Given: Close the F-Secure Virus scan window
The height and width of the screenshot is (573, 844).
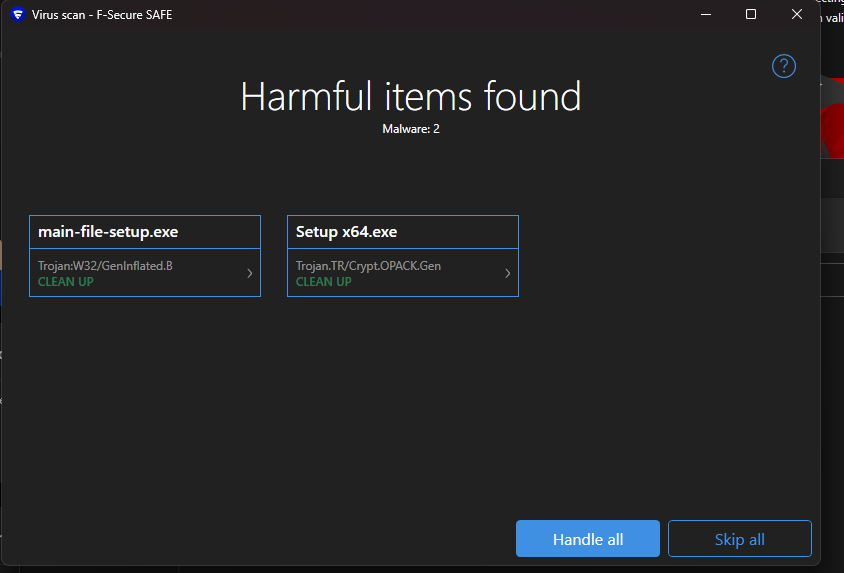Looking at the screenshot, I should (797, 15).
